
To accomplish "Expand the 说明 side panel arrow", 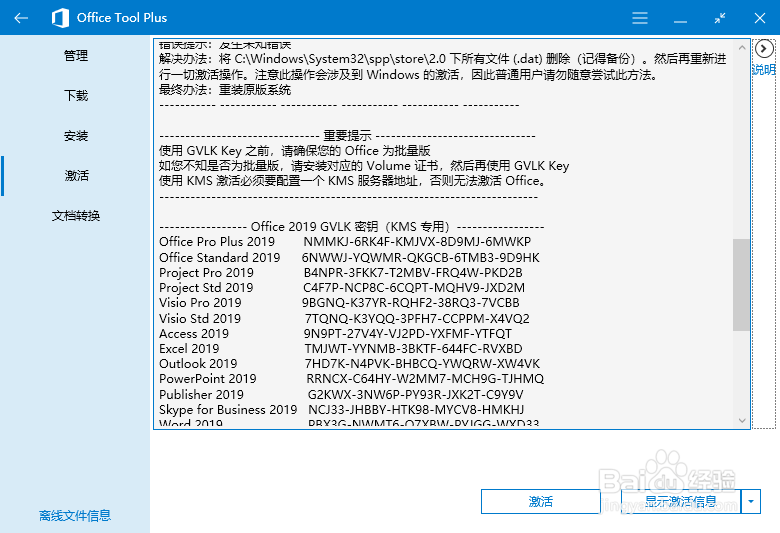I will click(764, 49).
